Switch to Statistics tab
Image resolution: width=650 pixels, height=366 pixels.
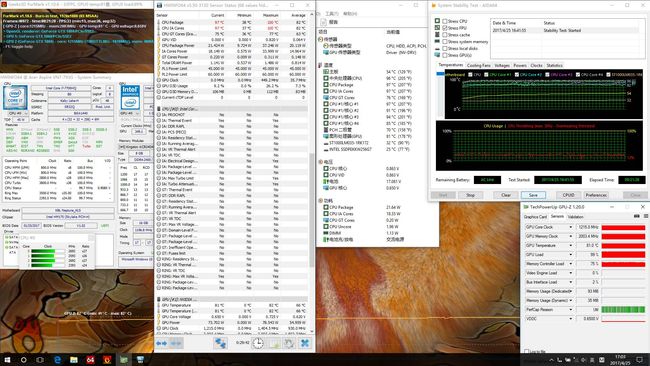(x=555, y=65)
